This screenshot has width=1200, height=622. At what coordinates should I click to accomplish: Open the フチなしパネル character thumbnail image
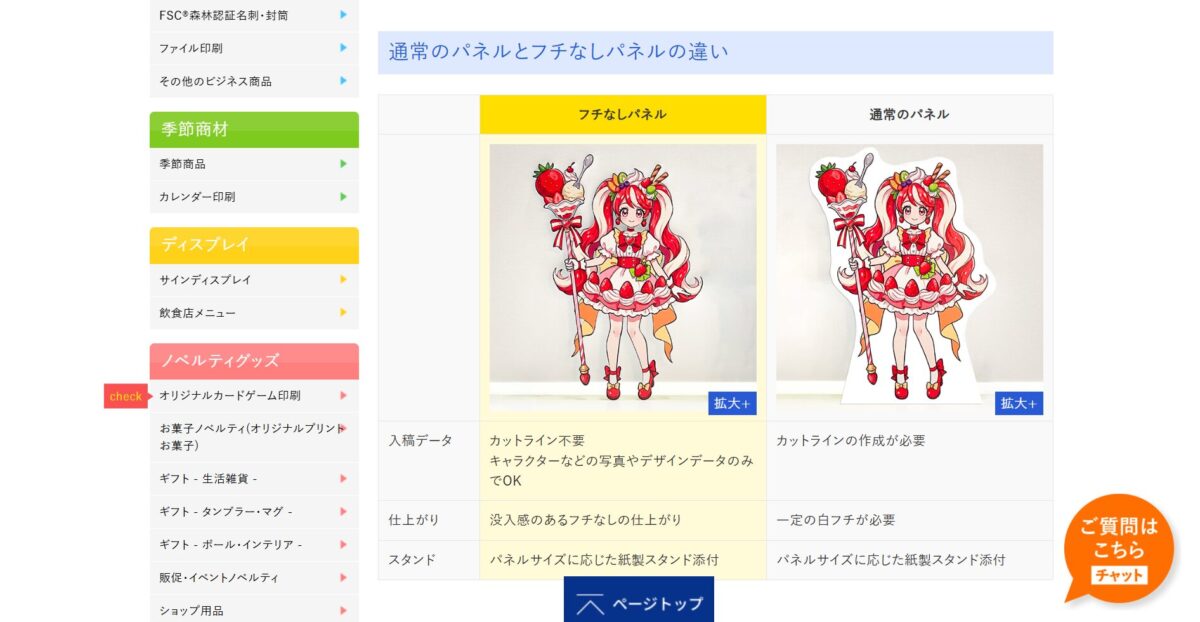coord(622,277)
